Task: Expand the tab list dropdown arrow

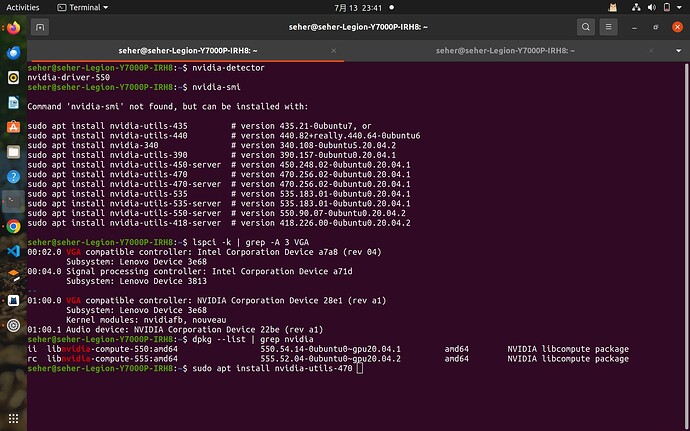Action: (679, 51)
